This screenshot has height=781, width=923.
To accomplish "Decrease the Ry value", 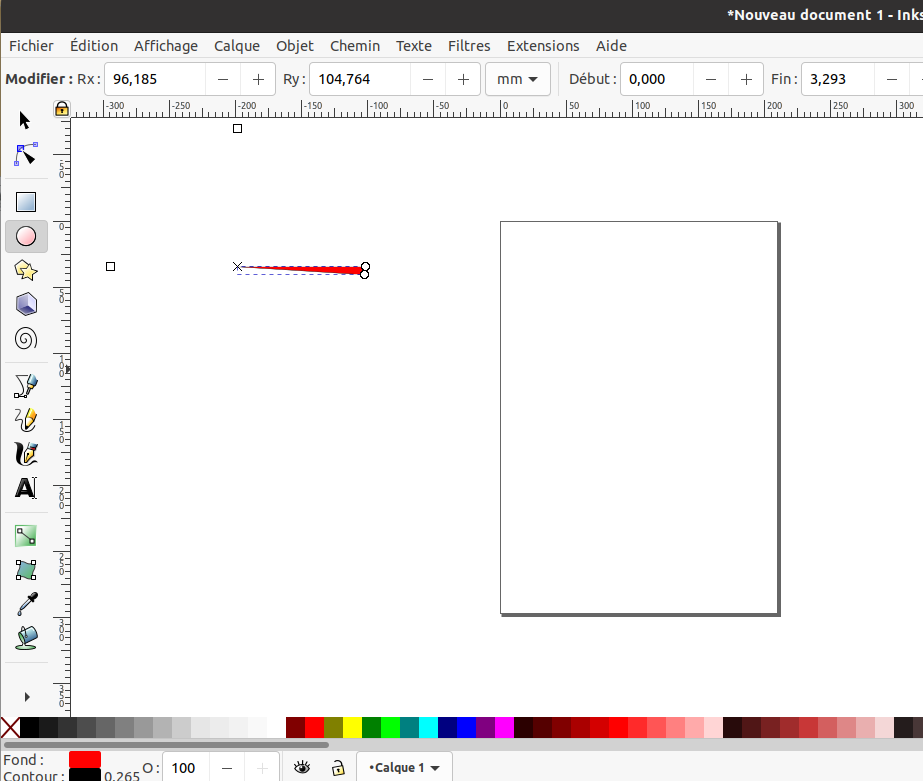I will (428, 79).
